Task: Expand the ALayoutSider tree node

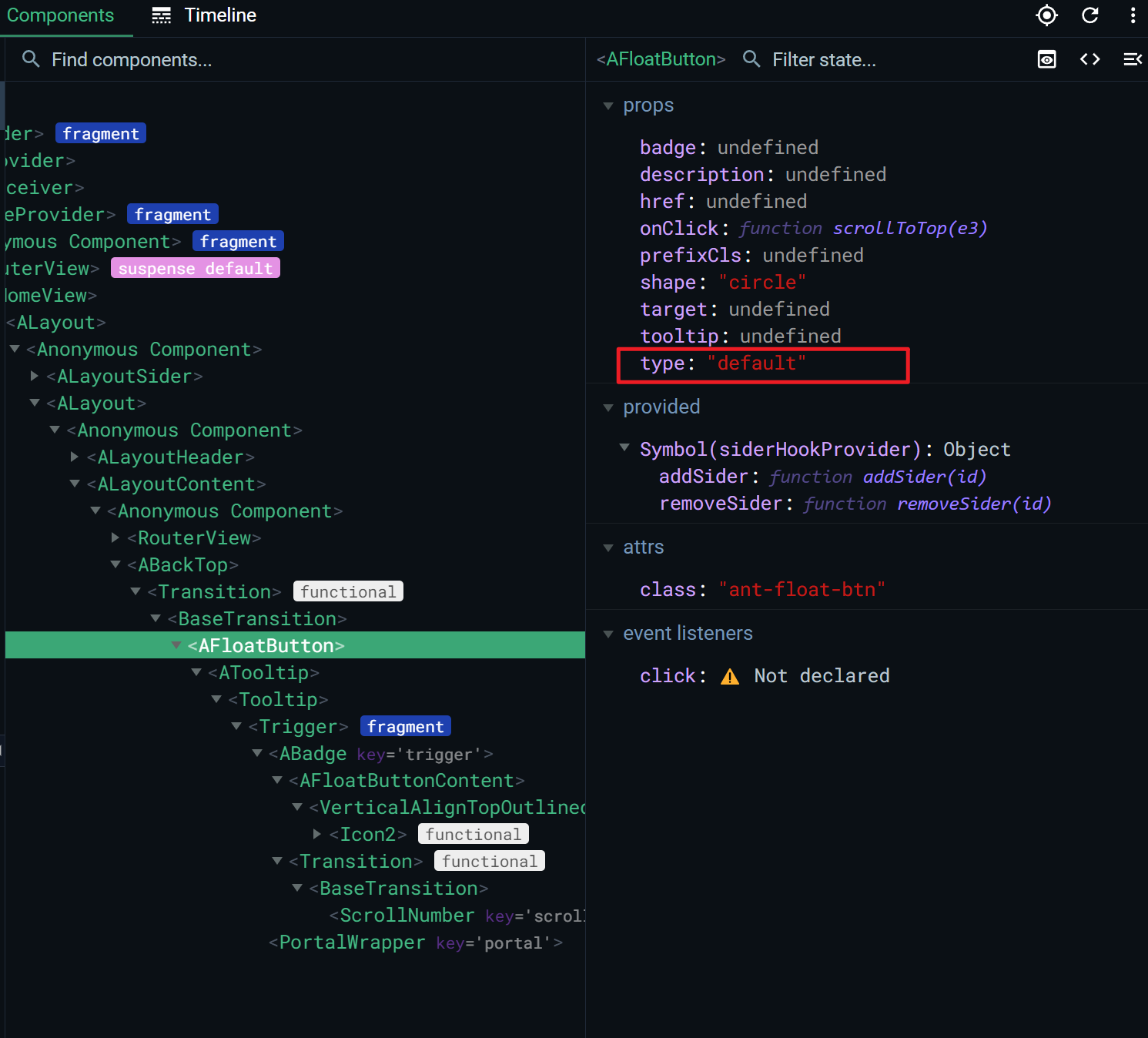Action: click(35, 376)
